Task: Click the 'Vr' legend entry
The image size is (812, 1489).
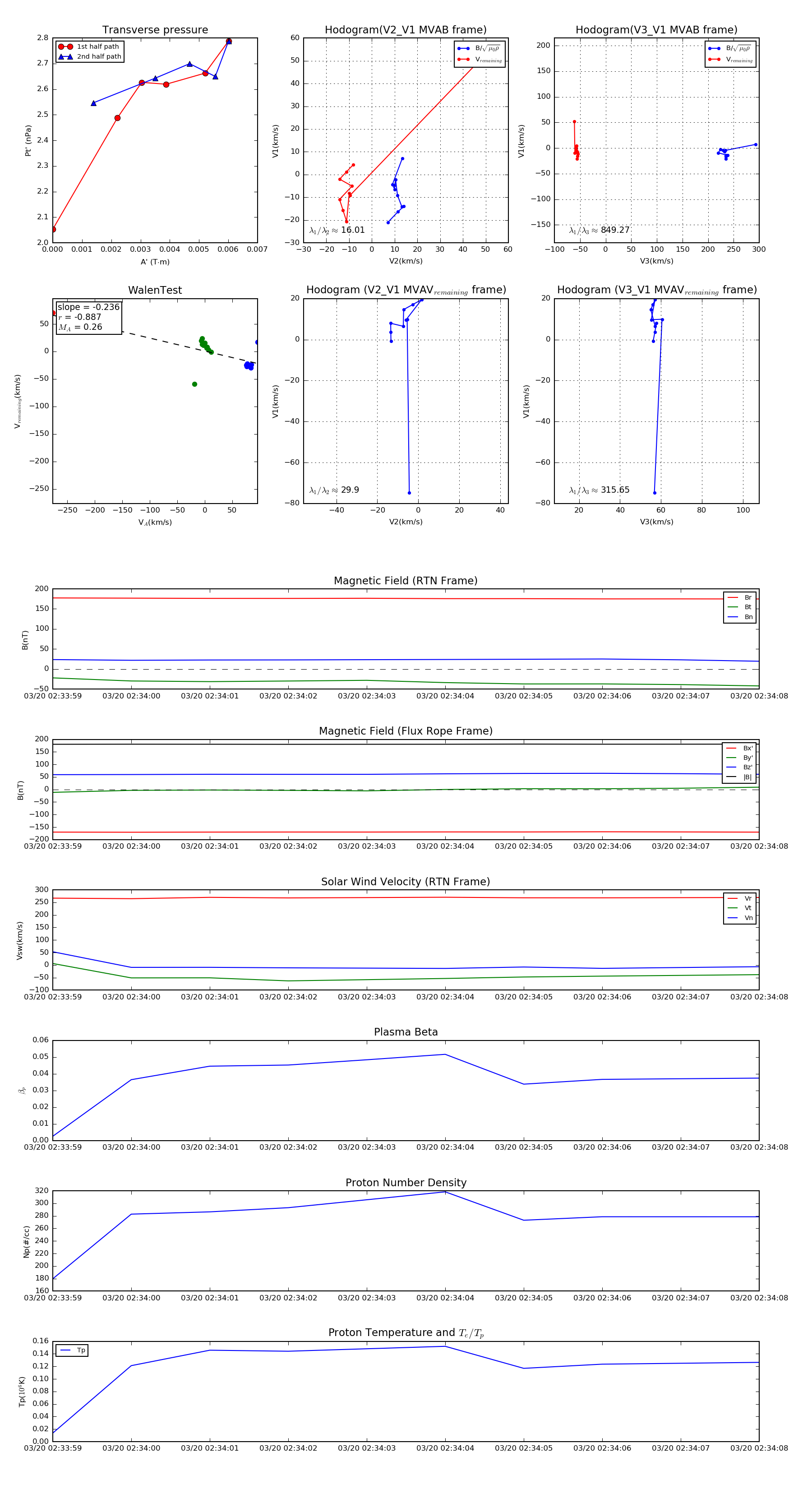Action: point(740,898)
